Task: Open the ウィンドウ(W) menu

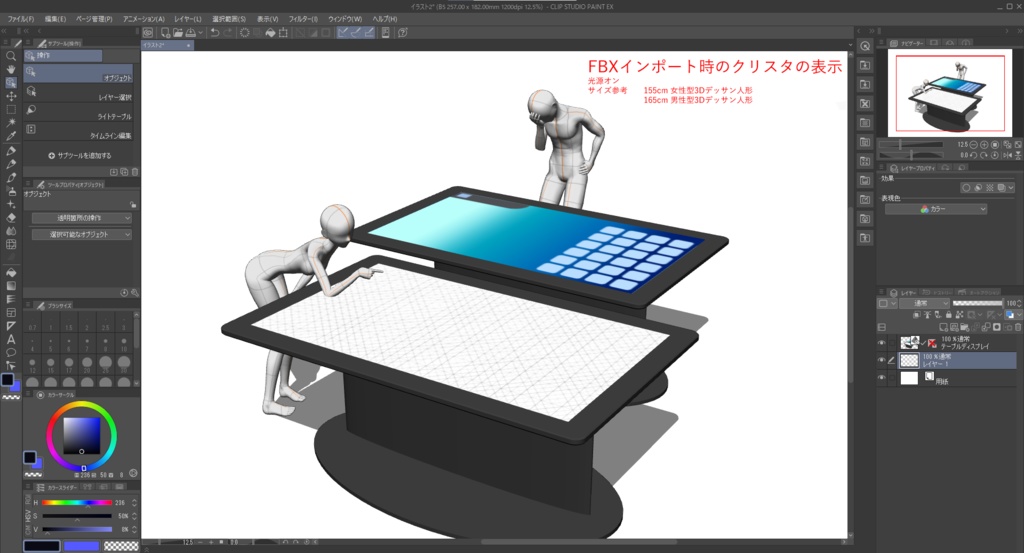Action: point(345,19)
